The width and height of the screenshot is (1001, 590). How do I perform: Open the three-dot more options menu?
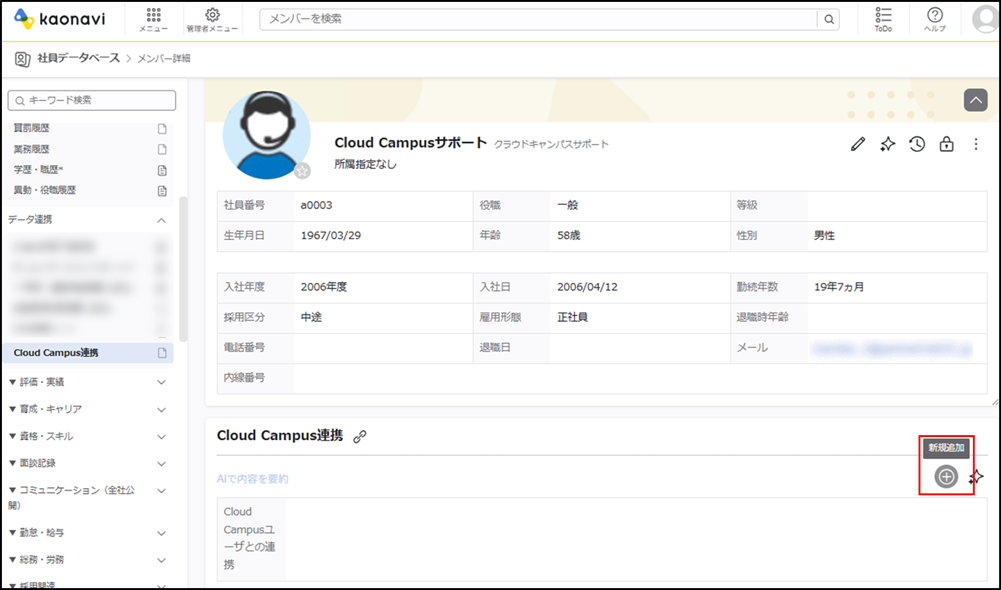(x=975, y=144)
